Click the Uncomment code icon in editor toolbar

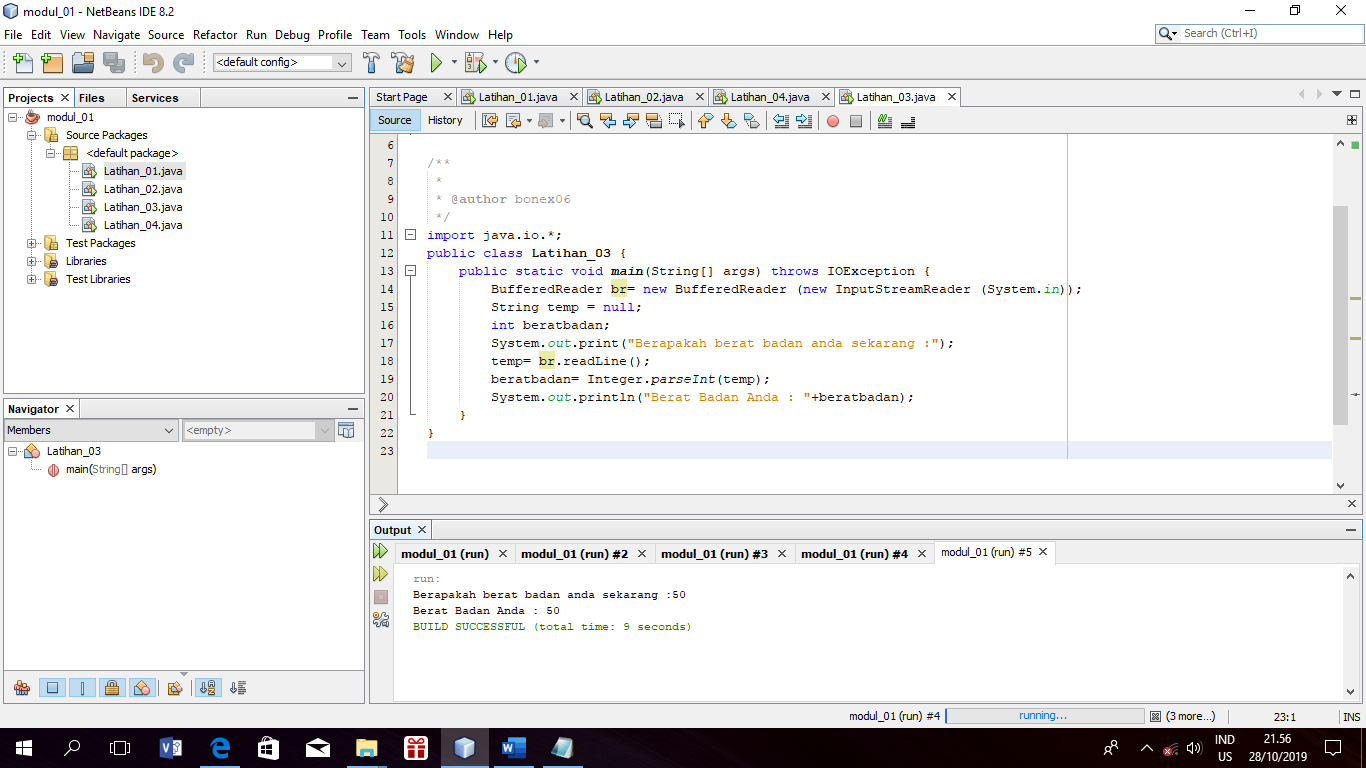coord(908,121)
